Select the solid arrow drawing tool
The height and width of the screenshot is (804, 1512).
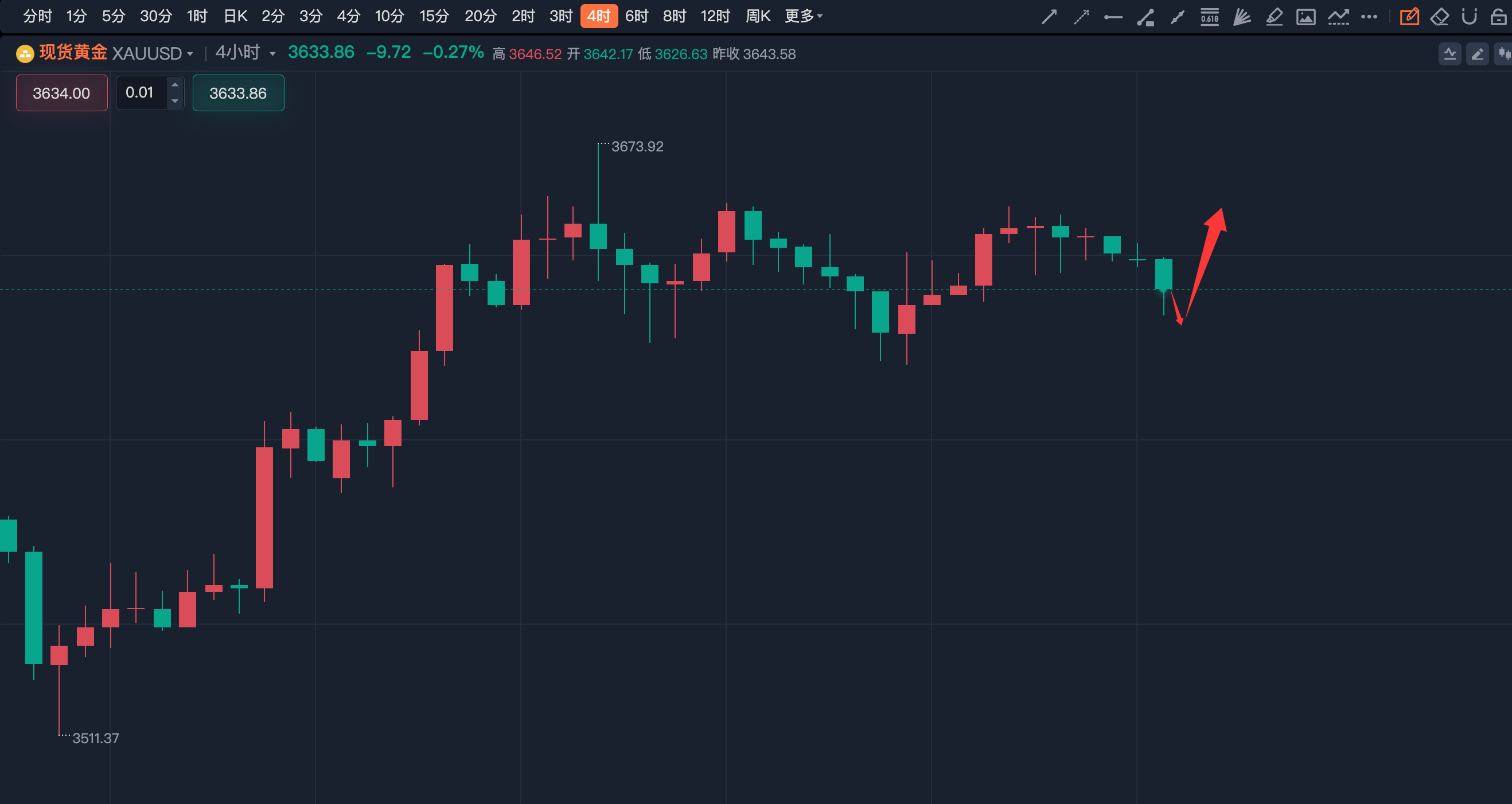point(1049,17)
